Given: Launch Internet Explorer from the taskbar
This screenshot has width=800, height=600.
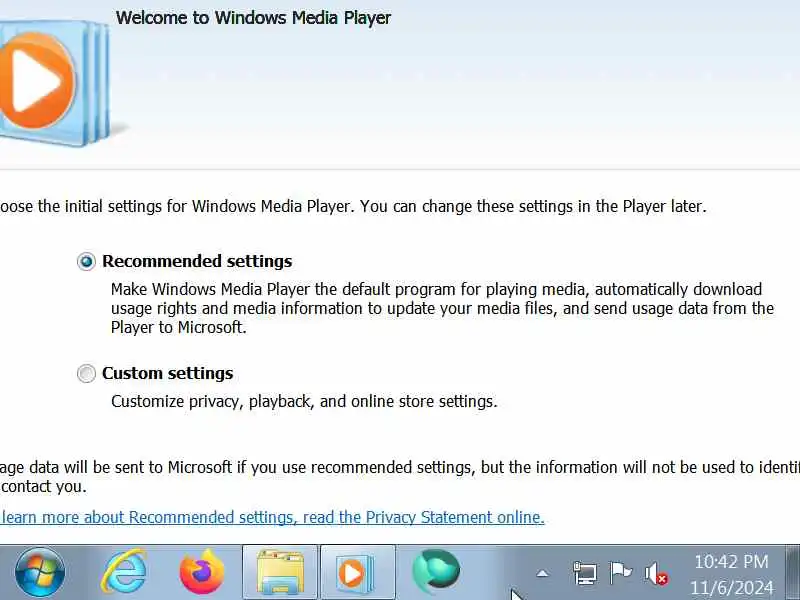Looking at the screenshot, I should click(124, 571).
